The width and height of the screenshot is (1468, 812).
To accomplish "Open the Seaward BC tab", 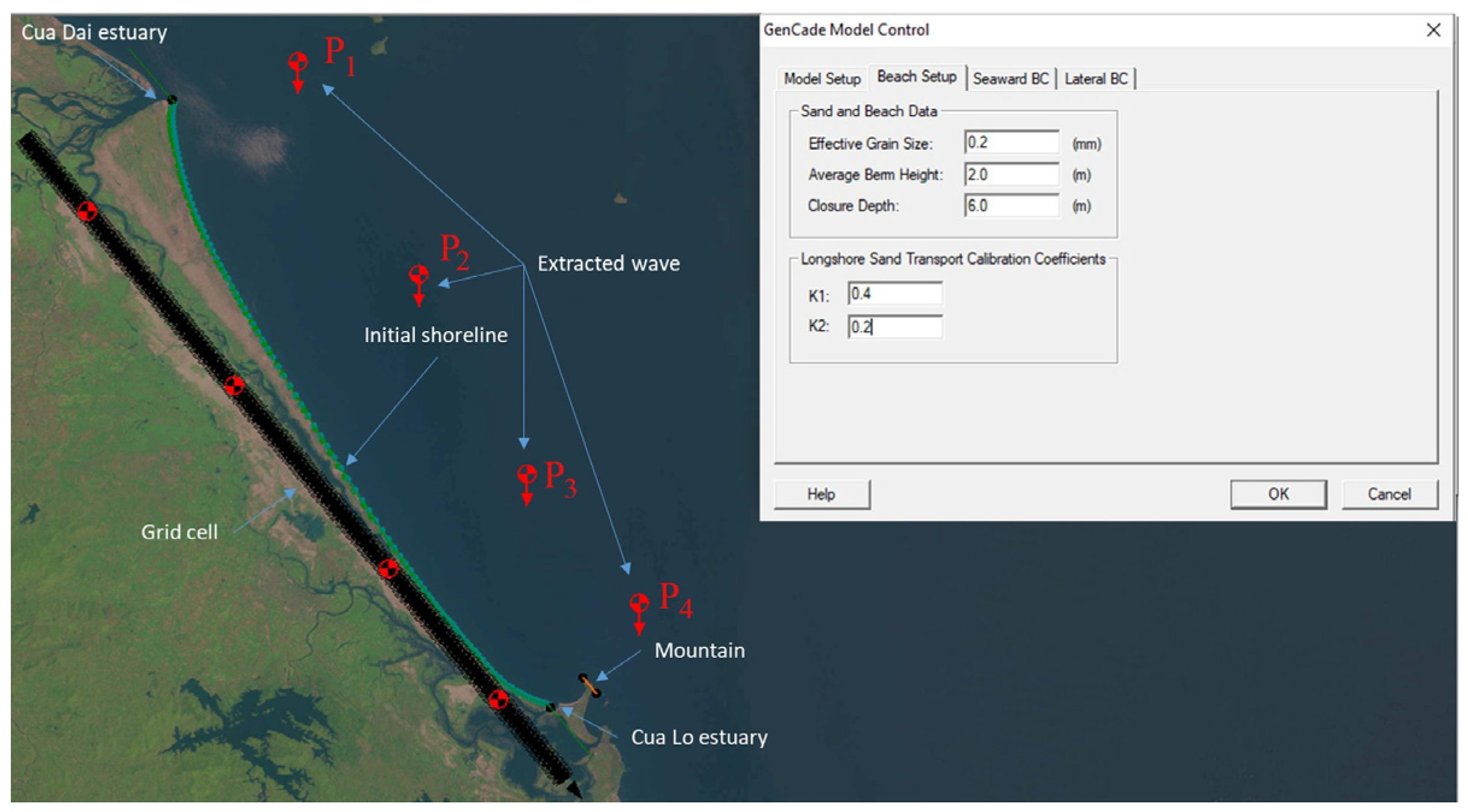I will (1010, 79).
